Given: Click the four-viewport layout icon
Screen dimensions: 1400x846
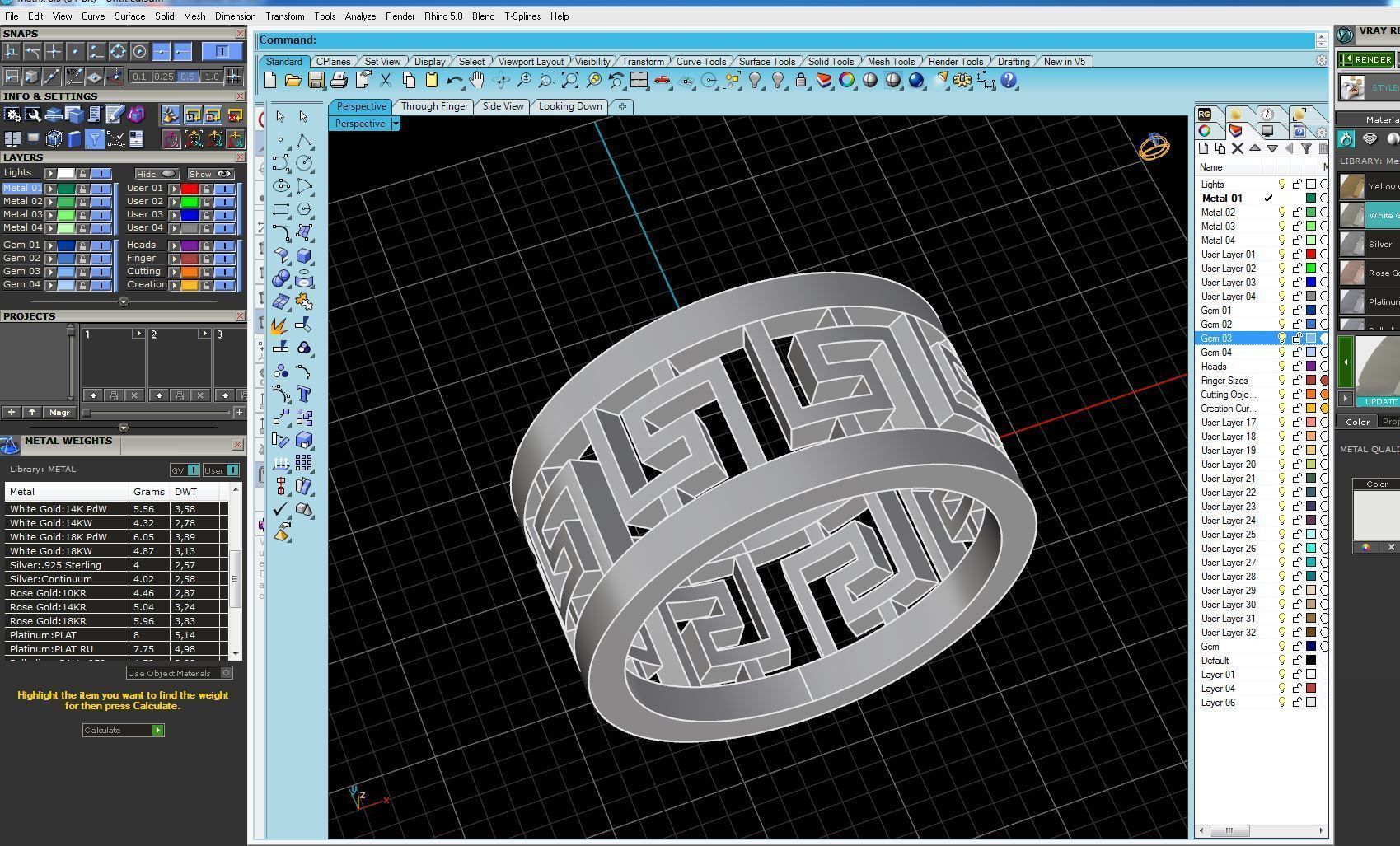Looking at the screenshot, I should point(639,81).
